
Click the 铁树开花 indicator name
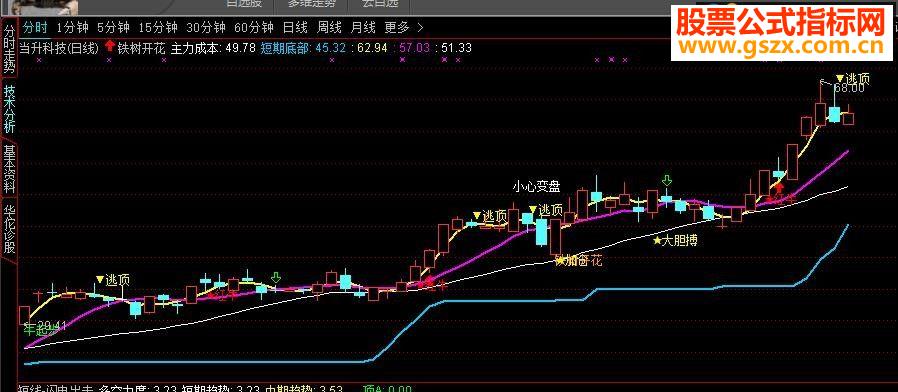pos(141,48)
